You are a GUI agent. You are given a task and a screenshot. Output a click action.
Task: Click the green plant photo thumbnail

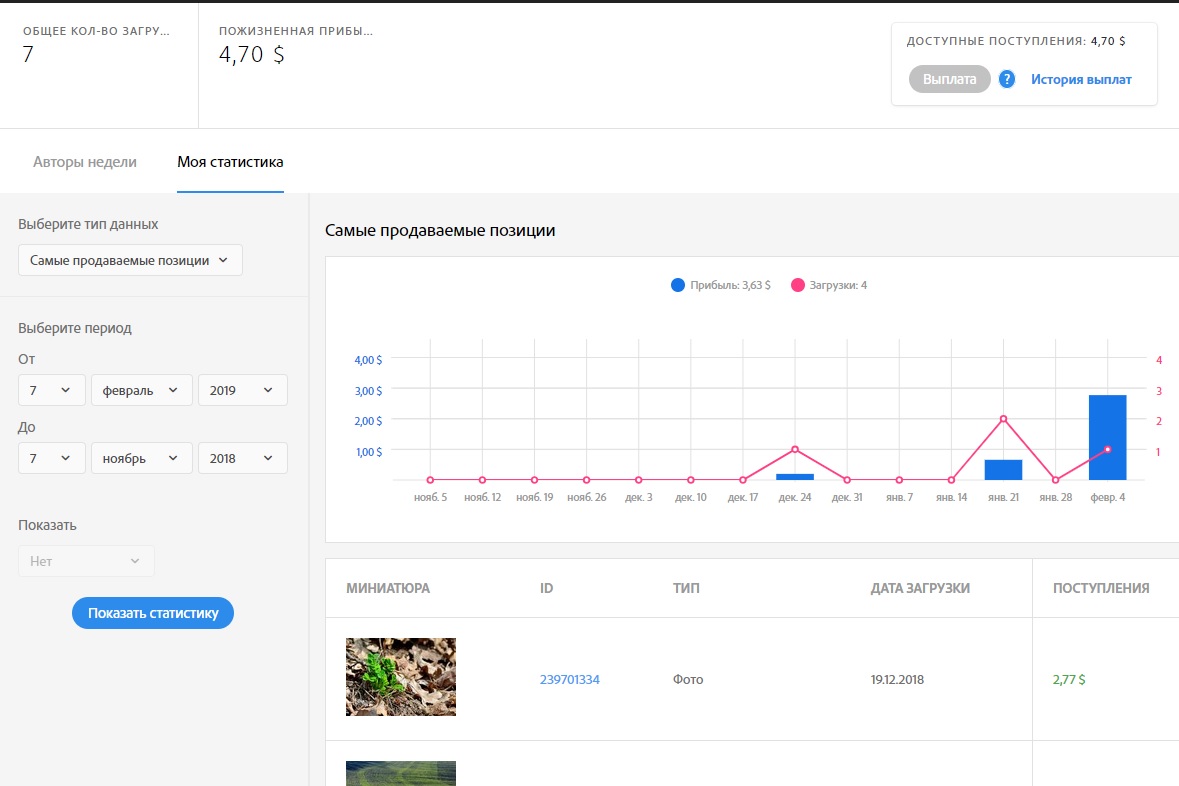coord(401,677)
